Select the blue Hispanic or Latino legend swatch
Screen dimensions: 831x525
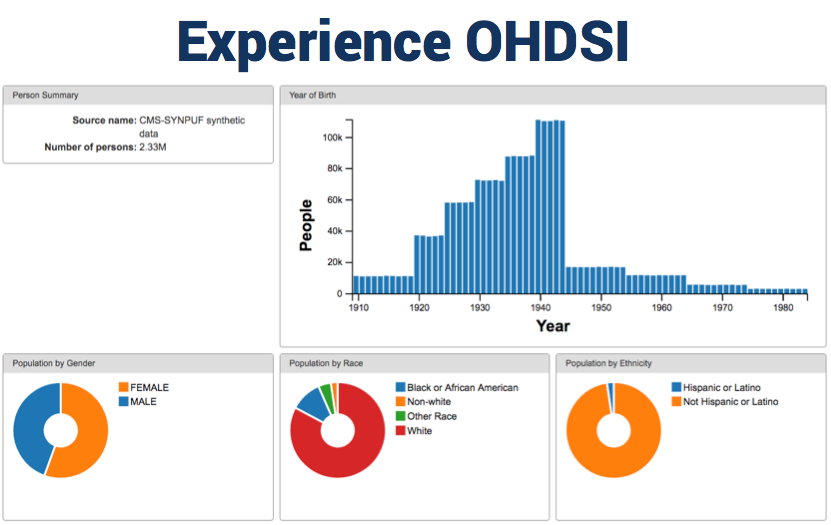point(677,387)
